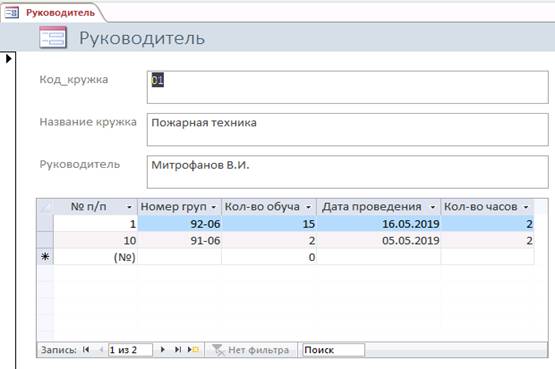Viewport: 555px width, 369px height.
Task: Go to the next record button
Action: (162, 350)
